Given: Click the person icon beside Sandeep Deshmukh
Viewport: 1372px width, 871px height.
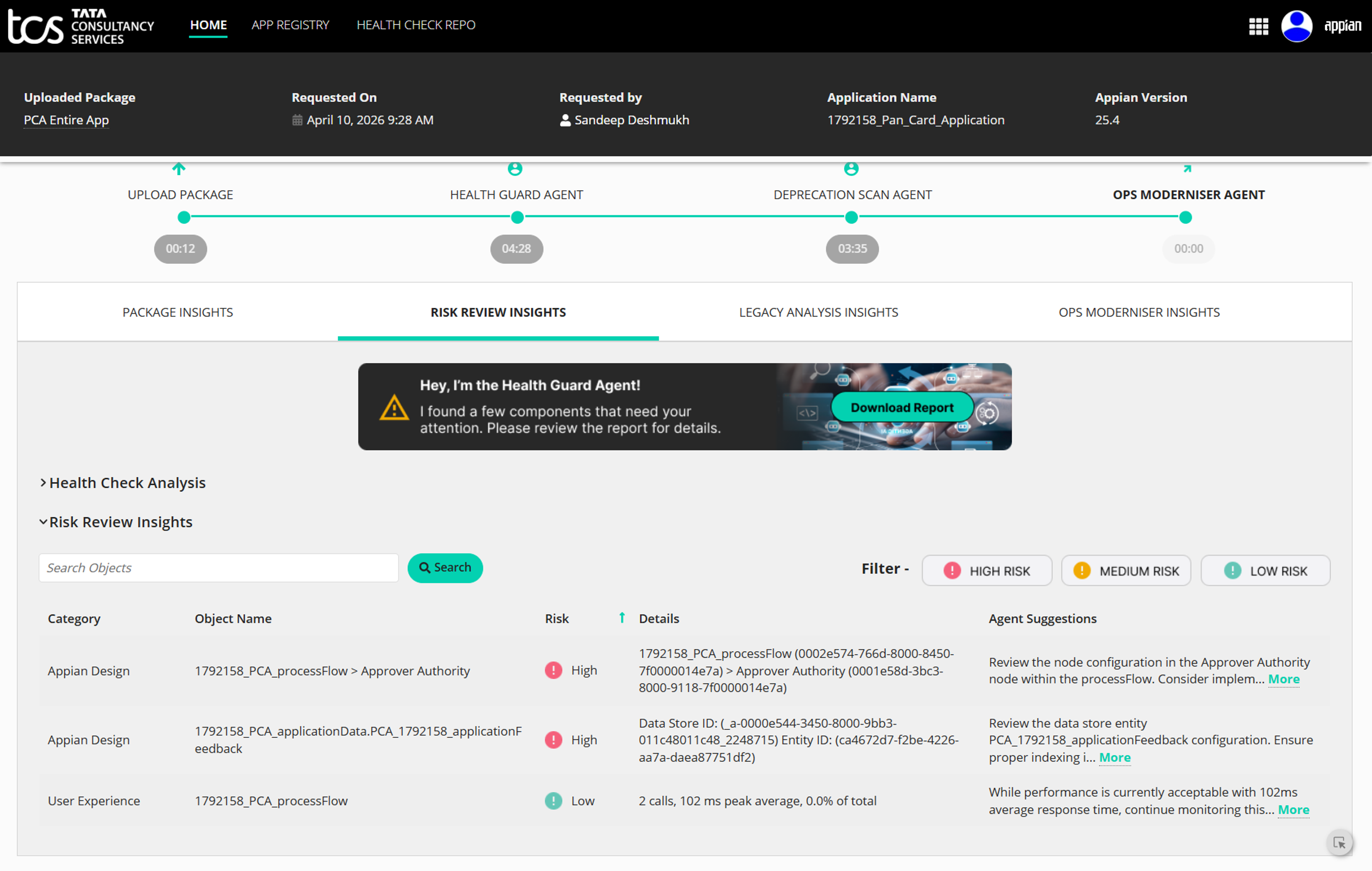Looking at the screenshot, I should [565, 120].
